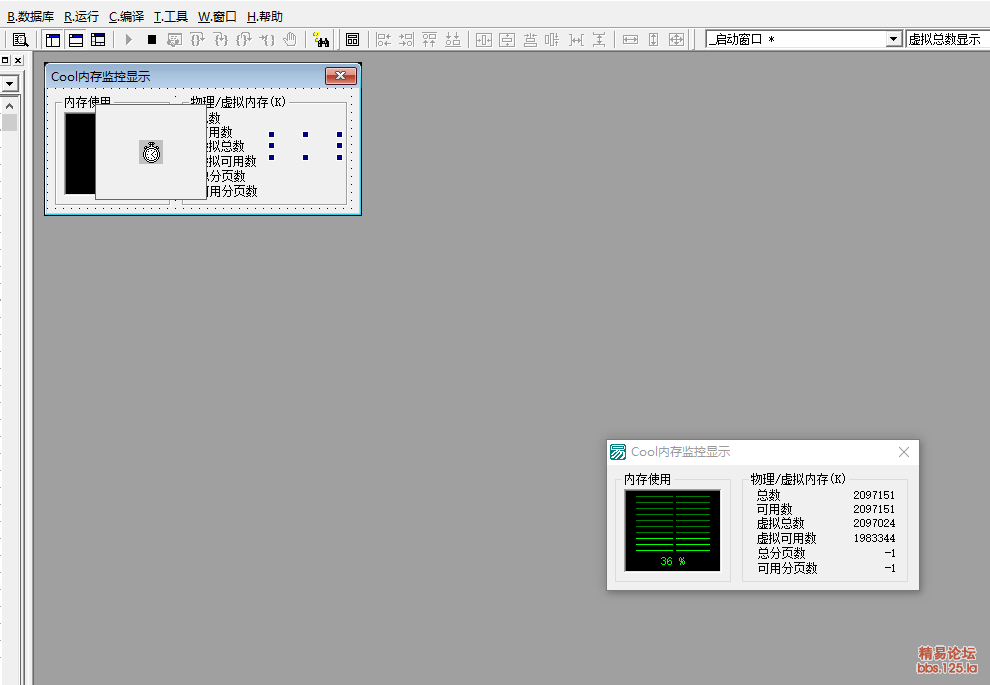
Task: Click the binoculars help-search icon
Action: [321, 39]
